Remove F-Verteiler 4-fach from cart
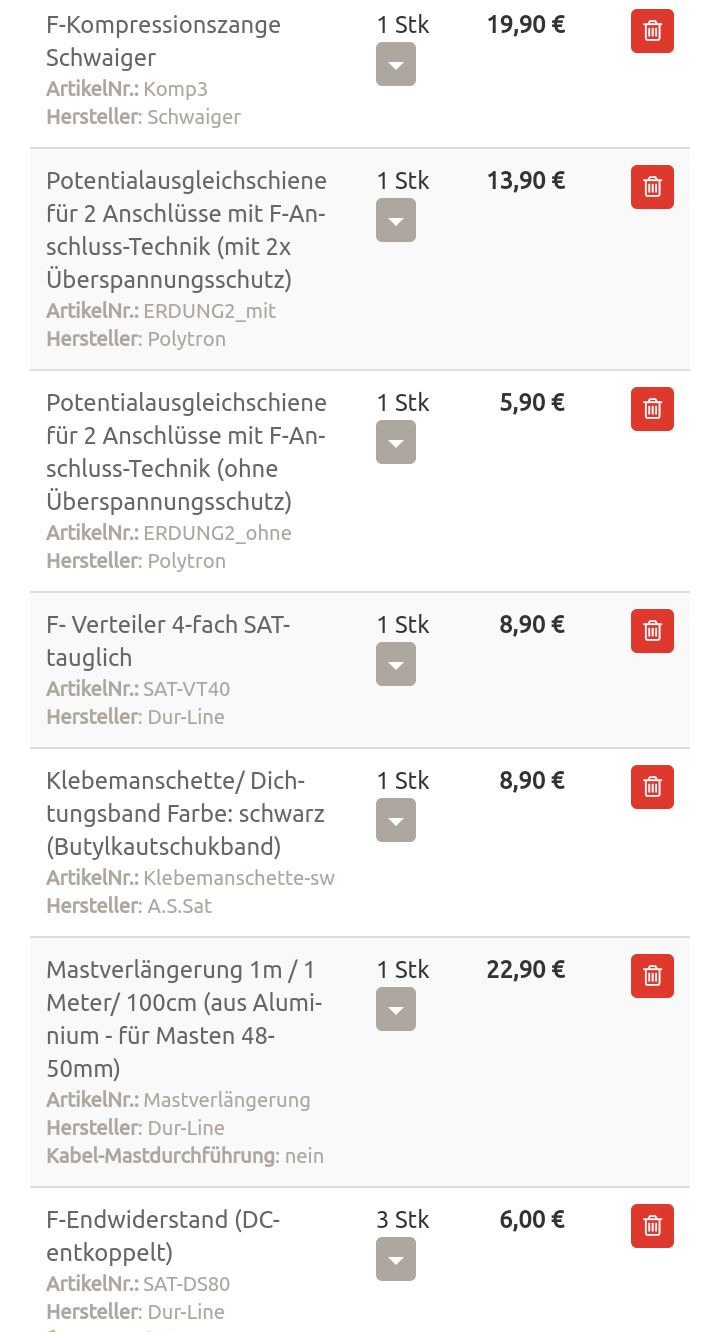 (652, 631)
